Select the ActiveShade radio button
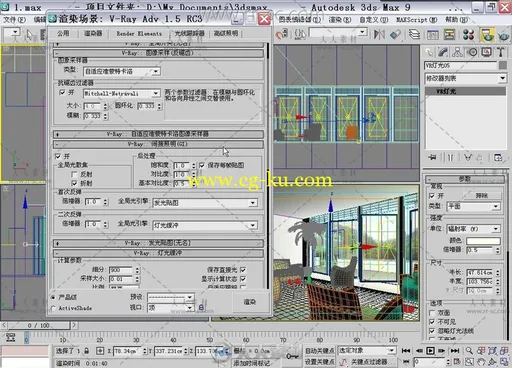Image resolution: width=512 pixels, height=368 pixels. [53, 308]
